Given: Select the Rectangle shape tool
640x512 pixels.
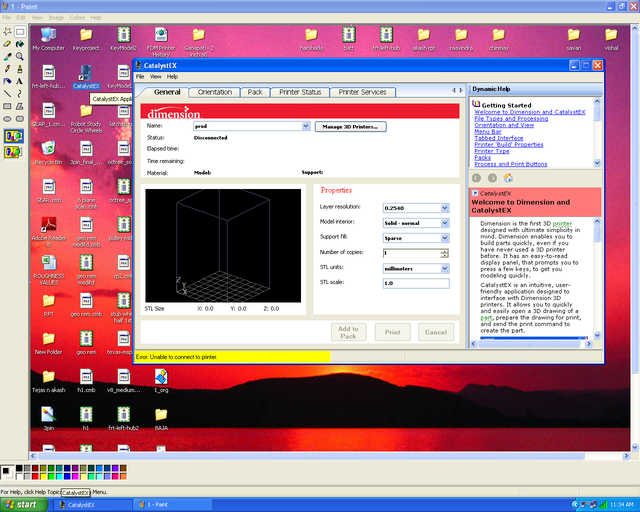Looking at the screenshot, I should point(7,106).
